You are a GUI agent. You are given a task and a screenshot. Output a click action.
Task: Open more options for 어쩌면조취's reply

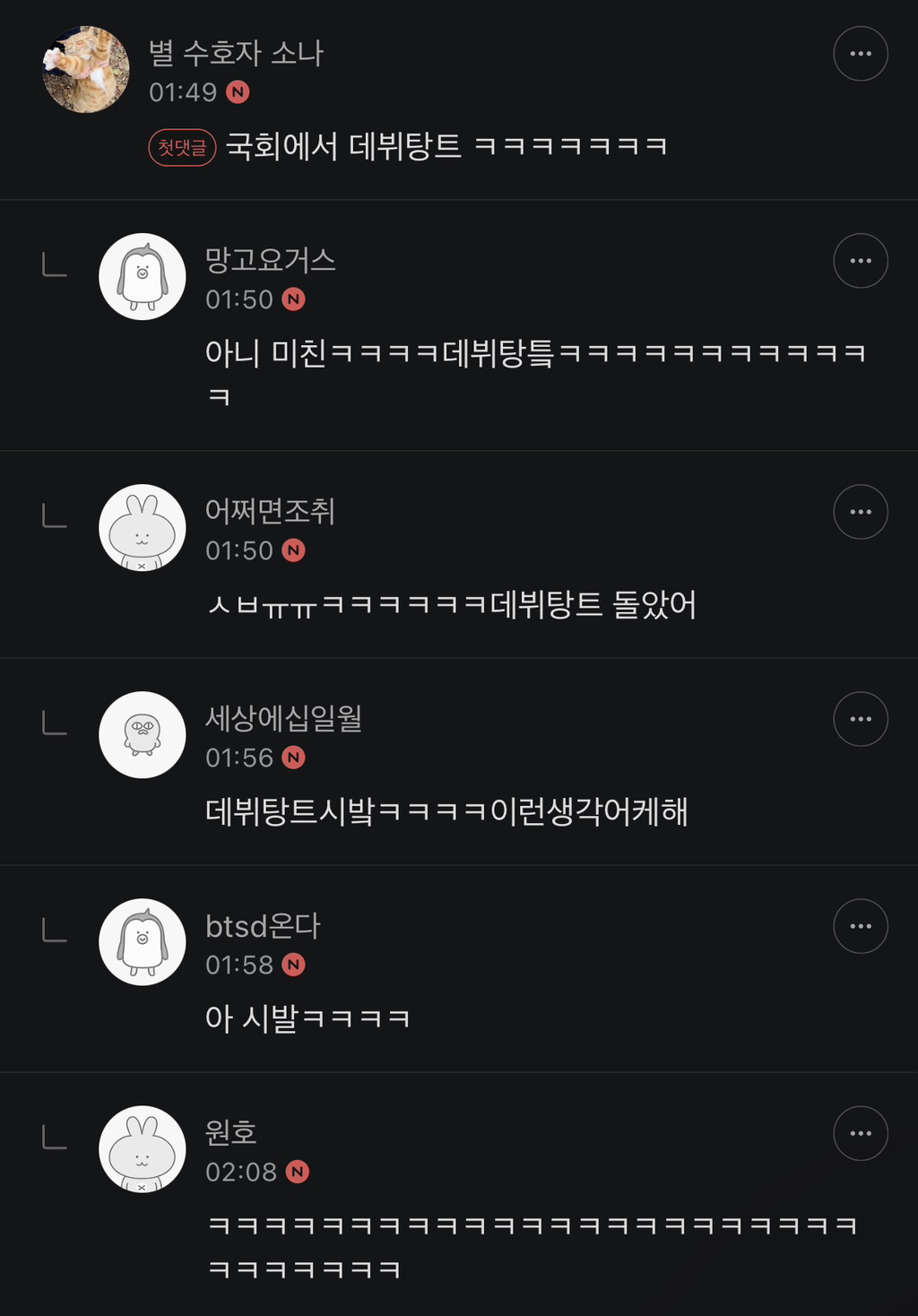(x=861, y=512)
